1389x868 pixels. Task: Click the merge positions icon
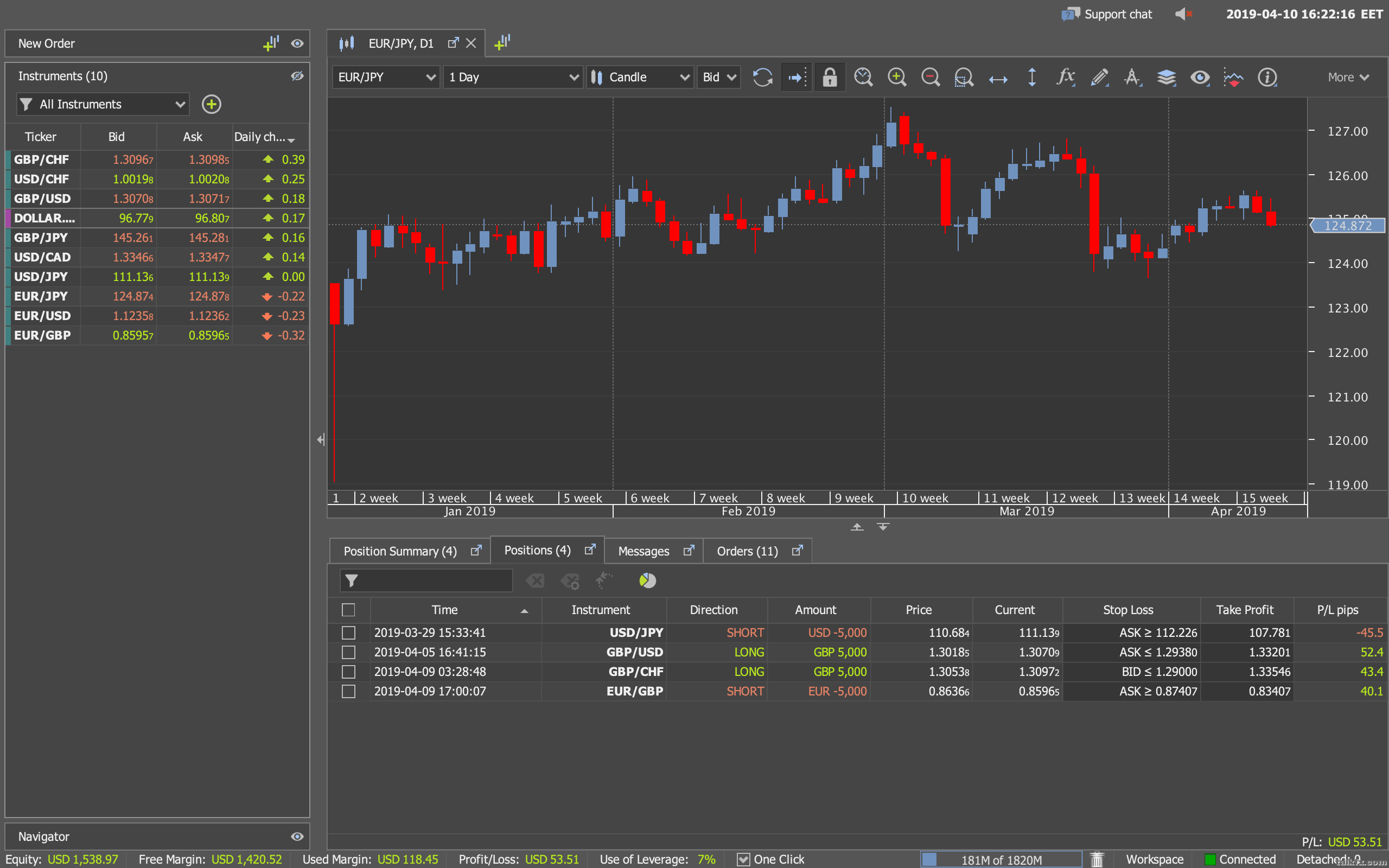pos(604,580)
